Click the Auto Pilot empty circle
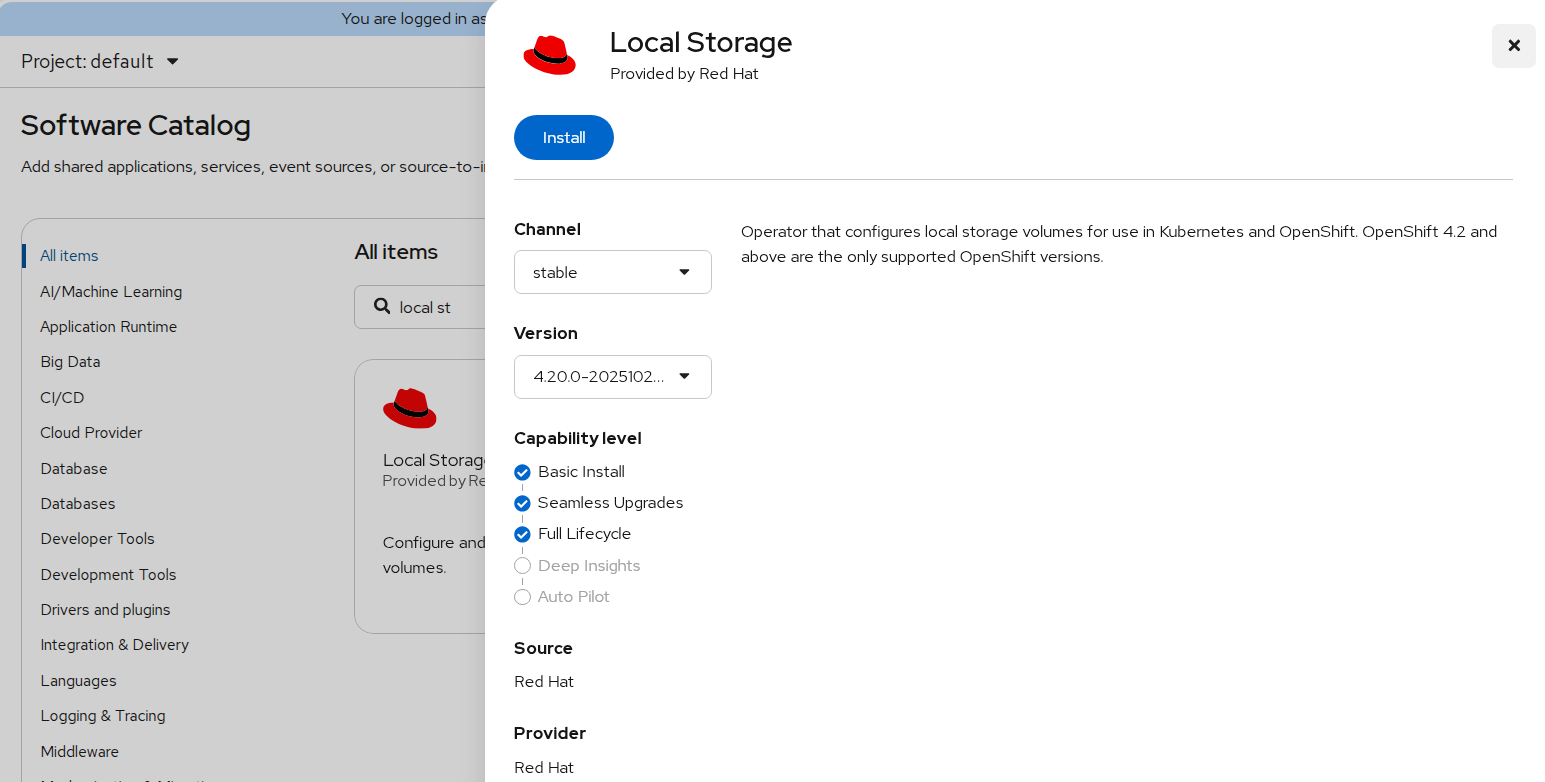1545x782 pixels. click(522, 597)
